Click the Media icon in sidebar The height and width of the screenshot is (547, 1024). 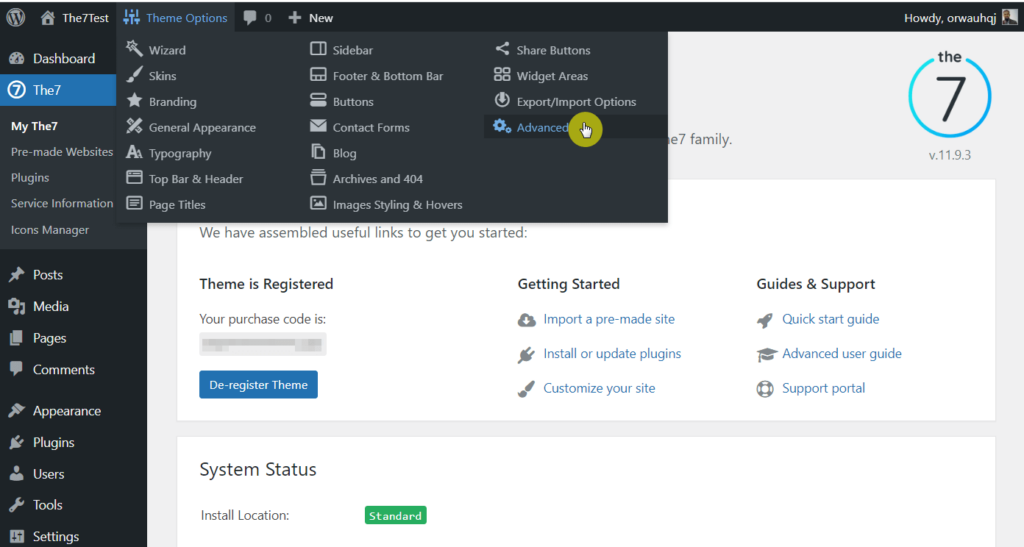(17, 306)
